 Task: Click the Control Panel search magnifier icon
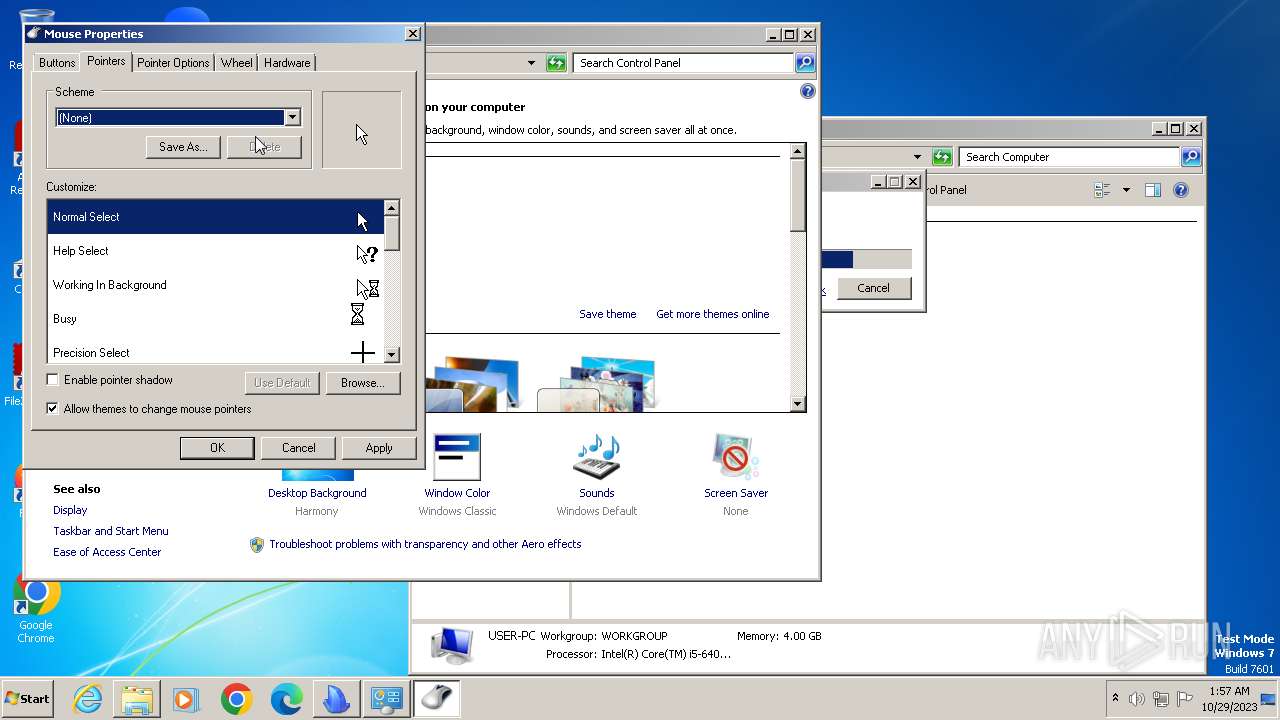(x=805, y=63)
